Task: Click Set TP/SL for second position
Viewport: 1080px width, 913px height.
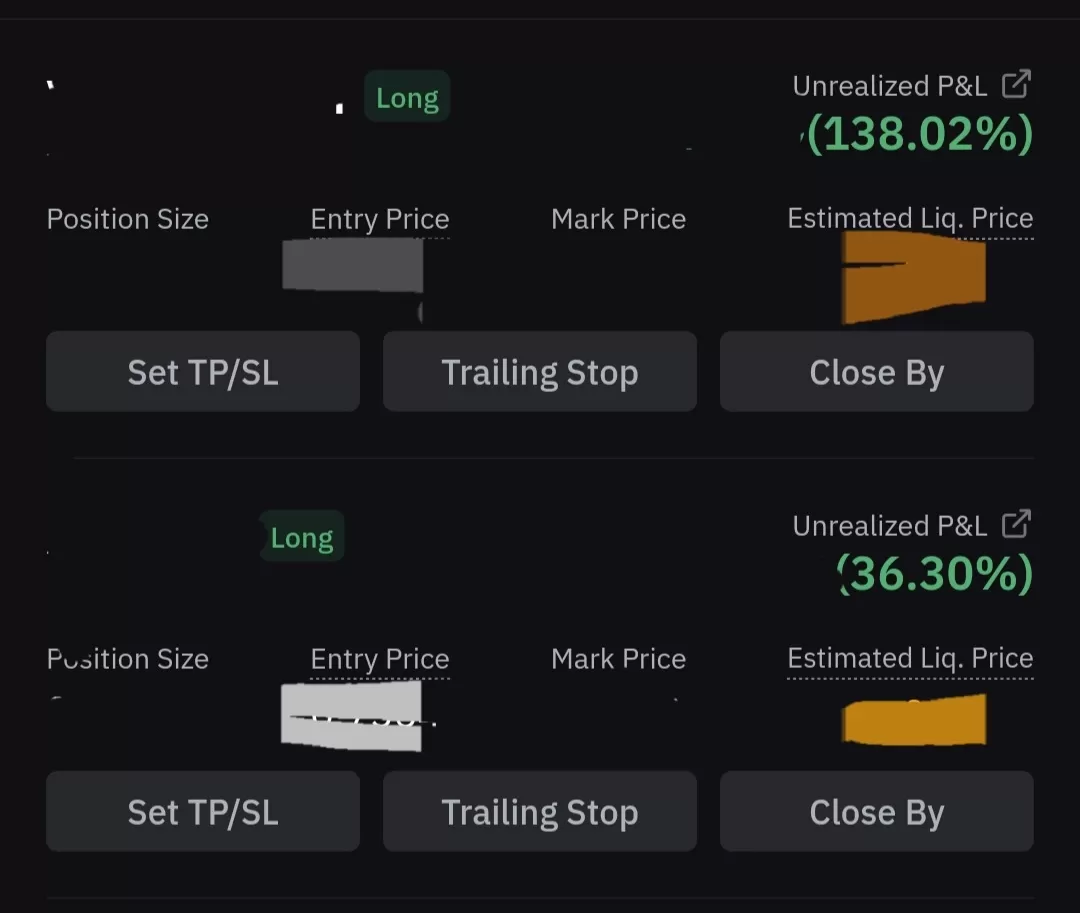Action: pos(202,811)
